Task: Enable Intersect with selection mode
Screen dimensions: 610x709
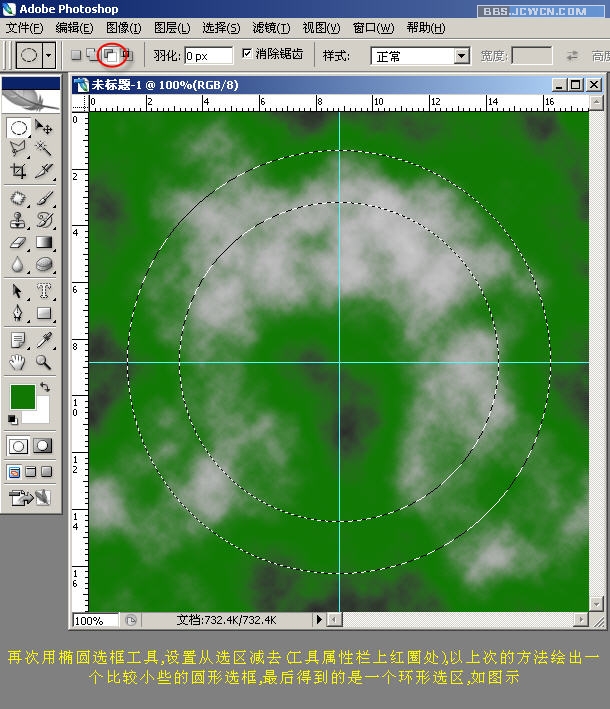Action: tap(128, 55)
